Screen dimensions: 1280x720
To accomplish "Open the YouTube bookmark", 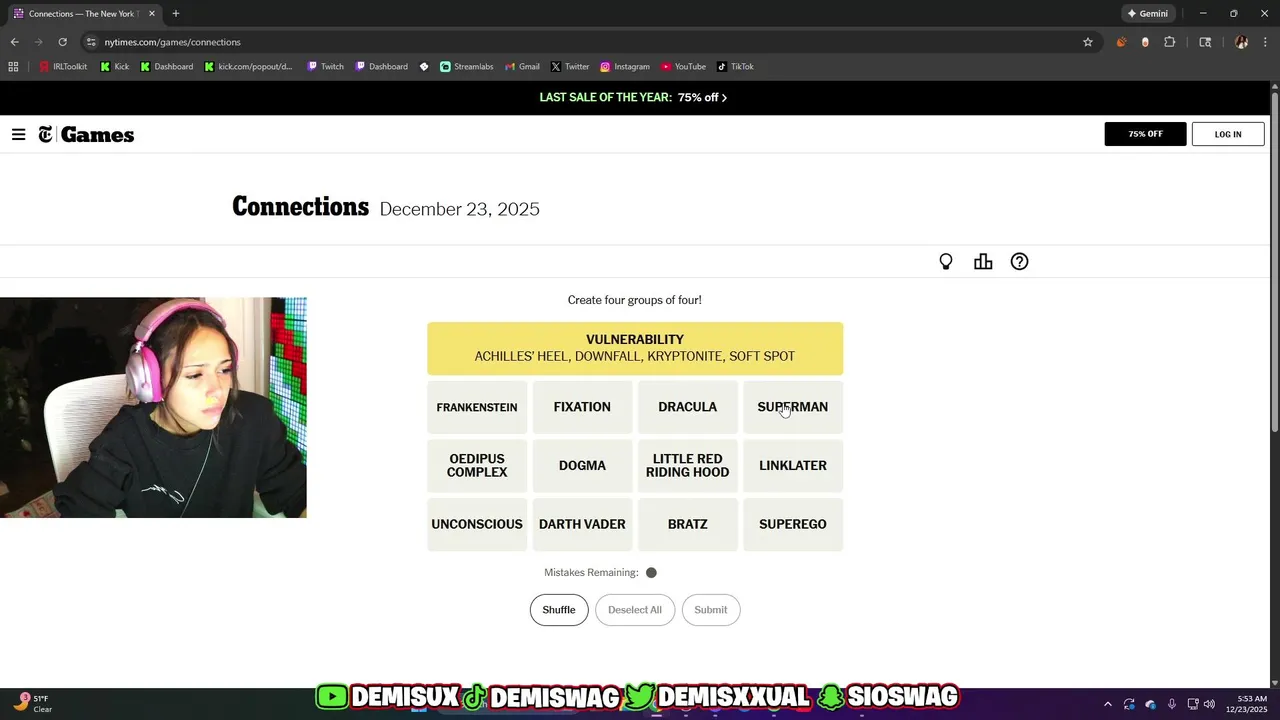I will [683, 67].
